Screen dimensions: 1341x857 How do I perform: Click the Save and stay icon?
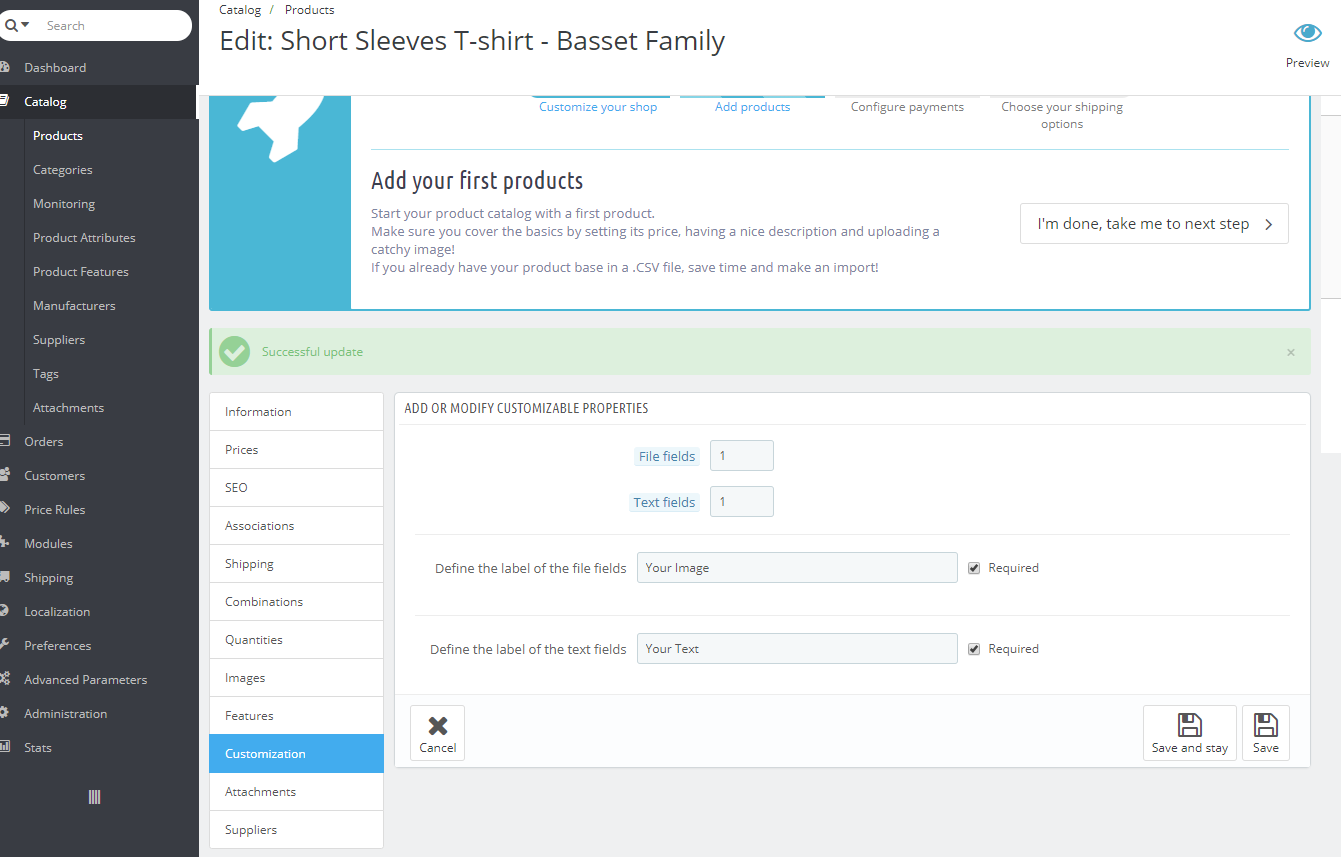(x=1189, y=725)
